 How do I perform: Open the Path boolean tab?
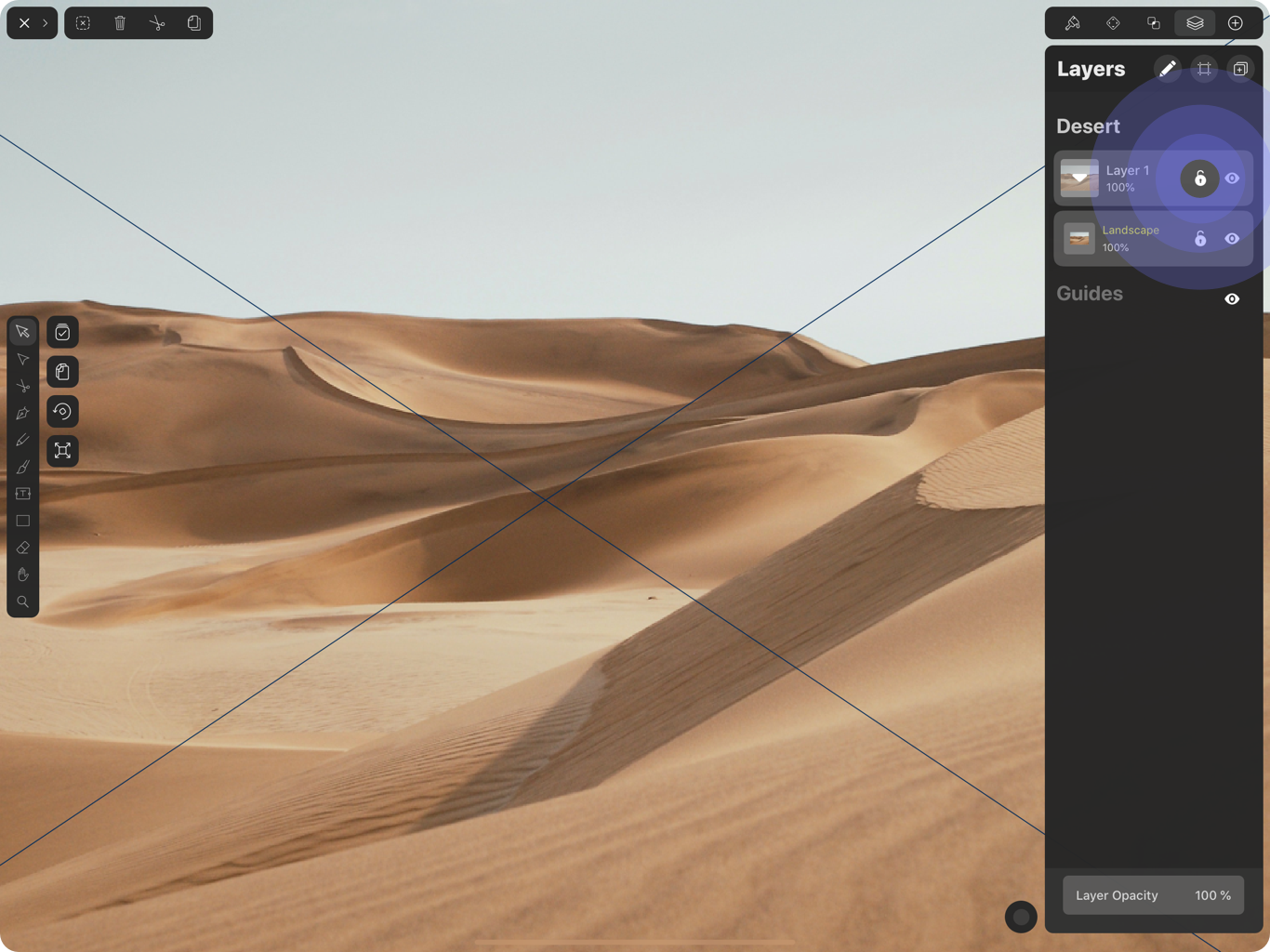(x=1154, y=23)
